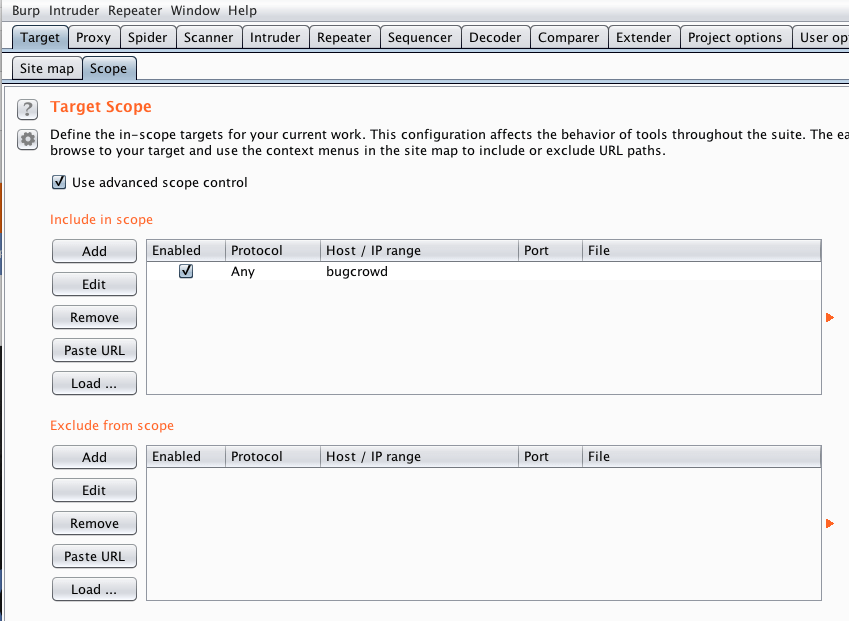Open the Target Scope settings gear
The height and width of the screenshot is (621, 849).
tap(28, 140)
